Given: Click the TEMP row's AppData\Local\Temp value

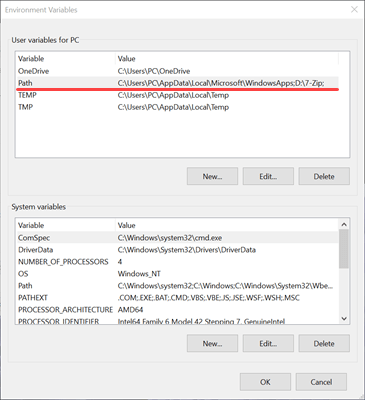Looking at the screenshot, I should tap(173, 95).
